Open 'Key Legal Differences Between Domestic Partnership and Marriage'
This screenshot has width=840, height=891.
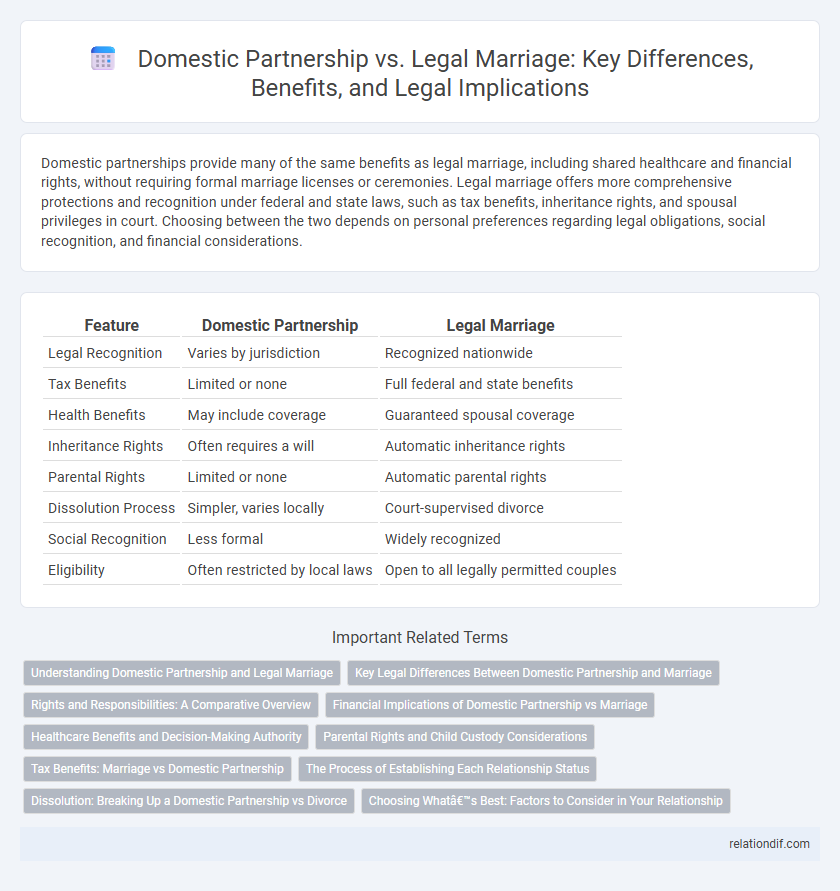533,673
